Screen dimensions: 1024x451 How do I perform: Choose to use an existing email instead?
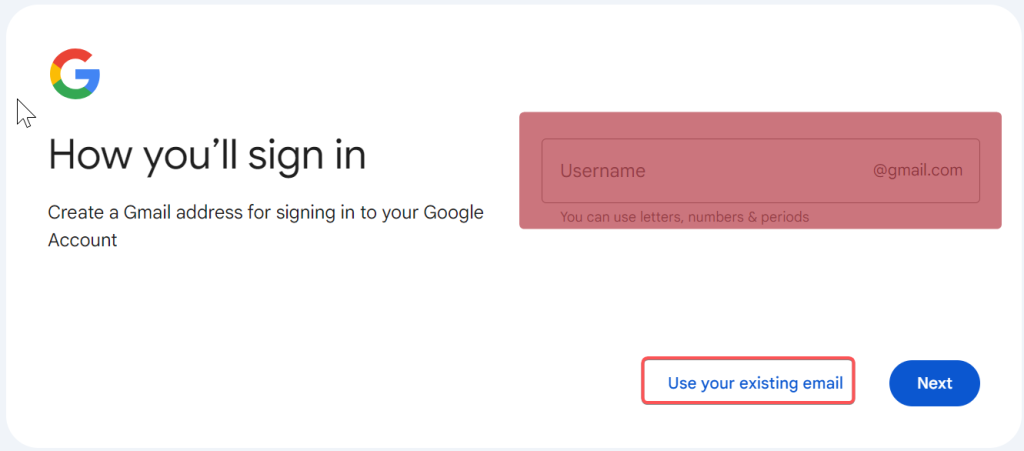(755, 383)
